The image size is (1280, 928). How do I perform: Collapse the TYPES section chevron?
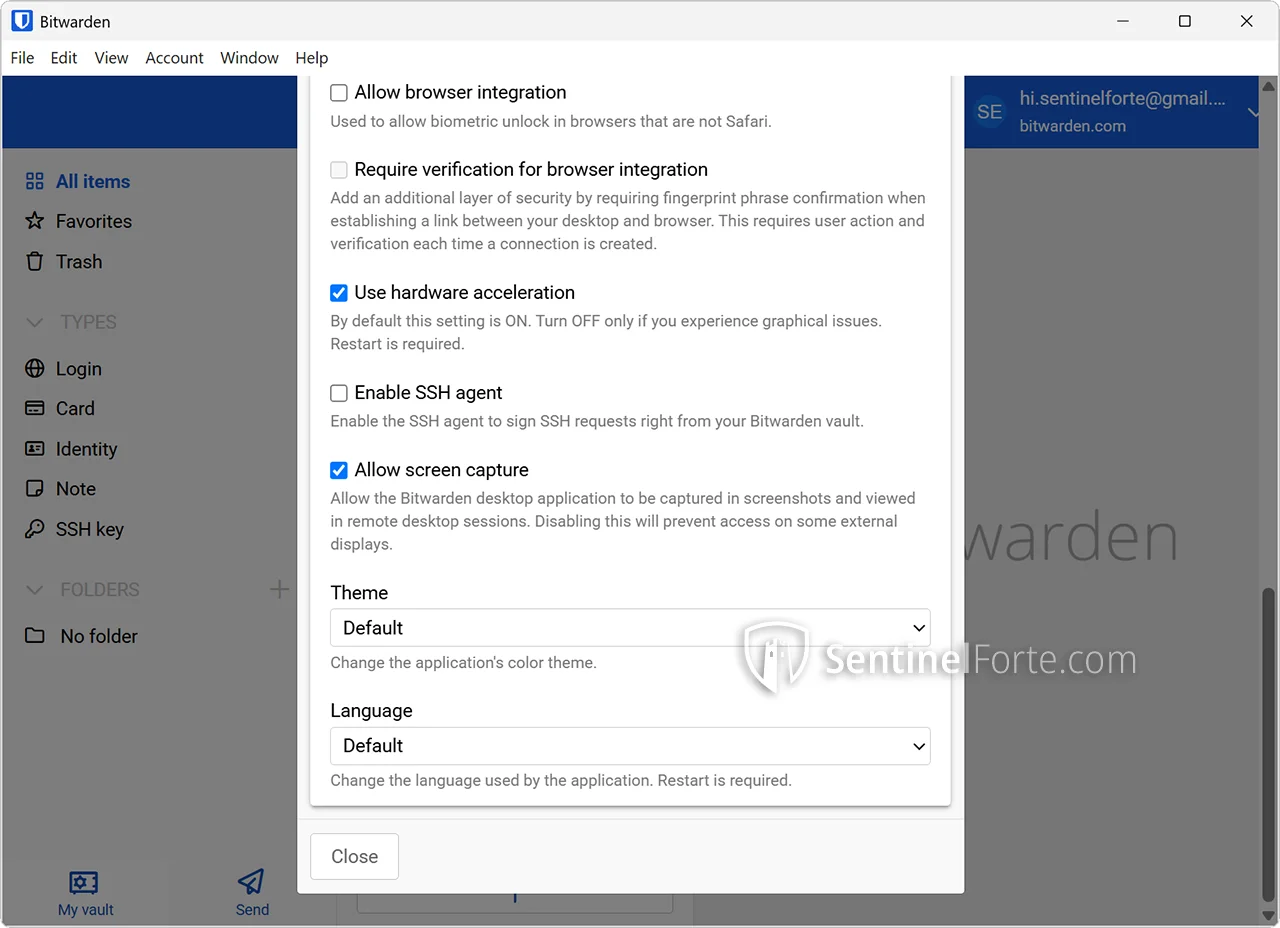pos(35,322)
